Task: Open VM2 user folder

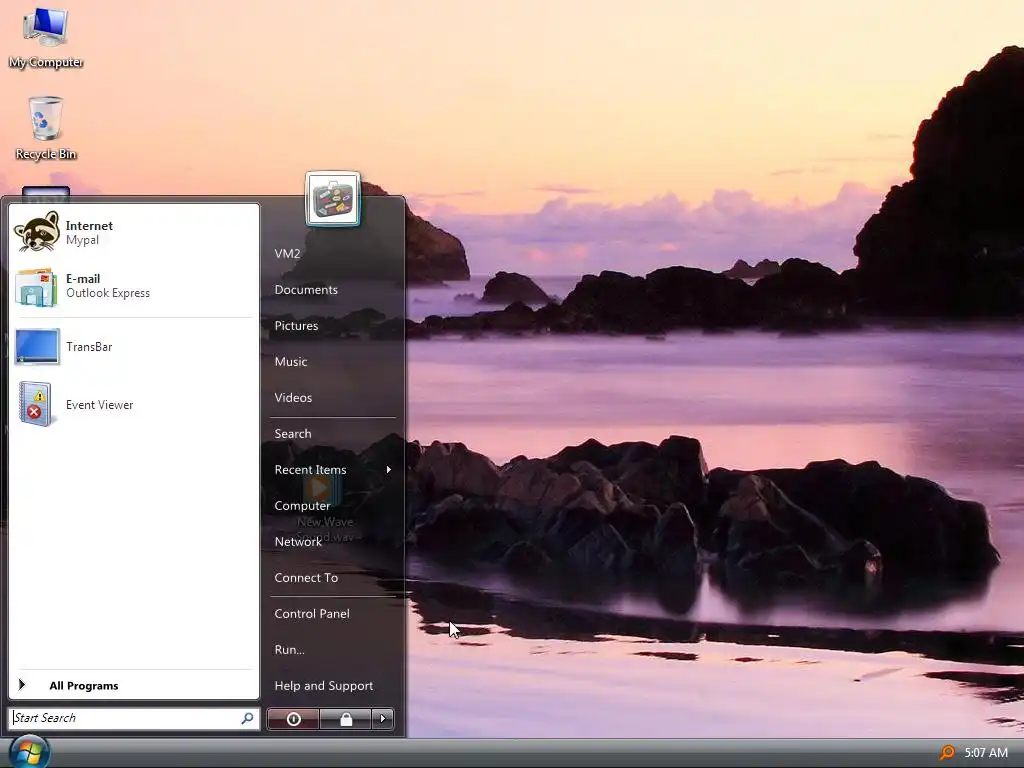Action: (287, 253)
